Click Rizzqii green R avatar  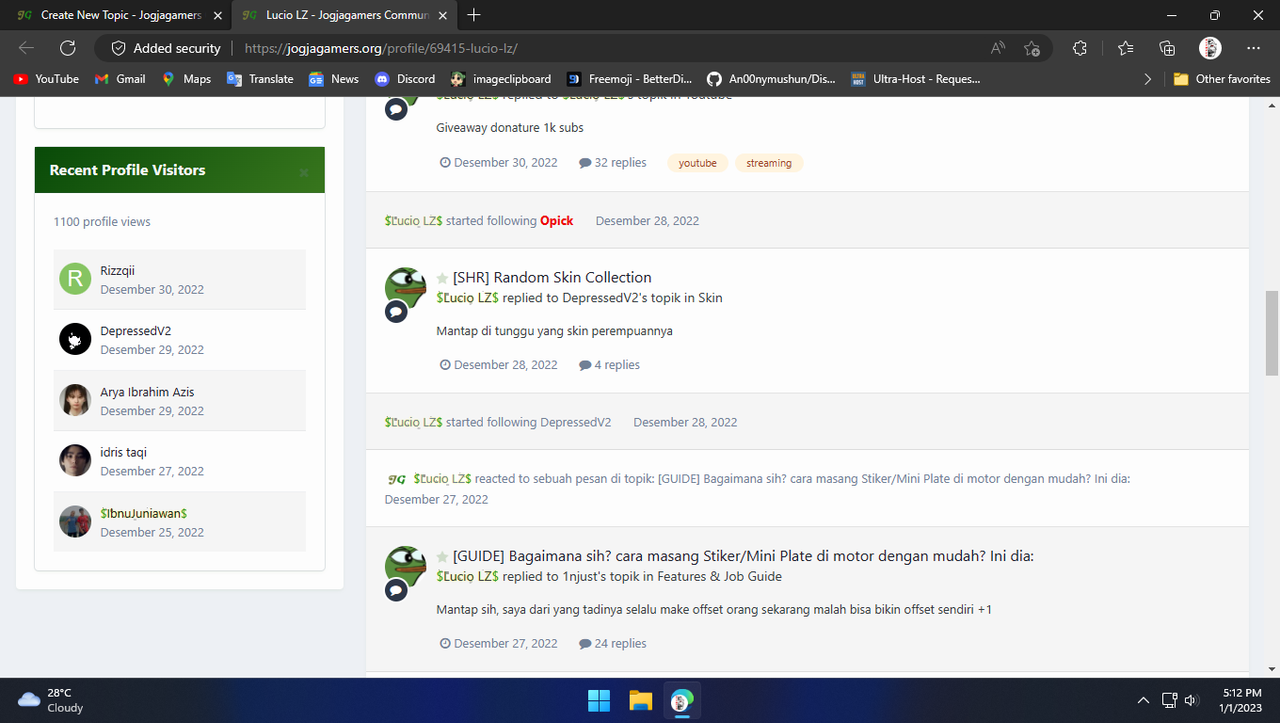pyautogui.click(x=75, y=279)
